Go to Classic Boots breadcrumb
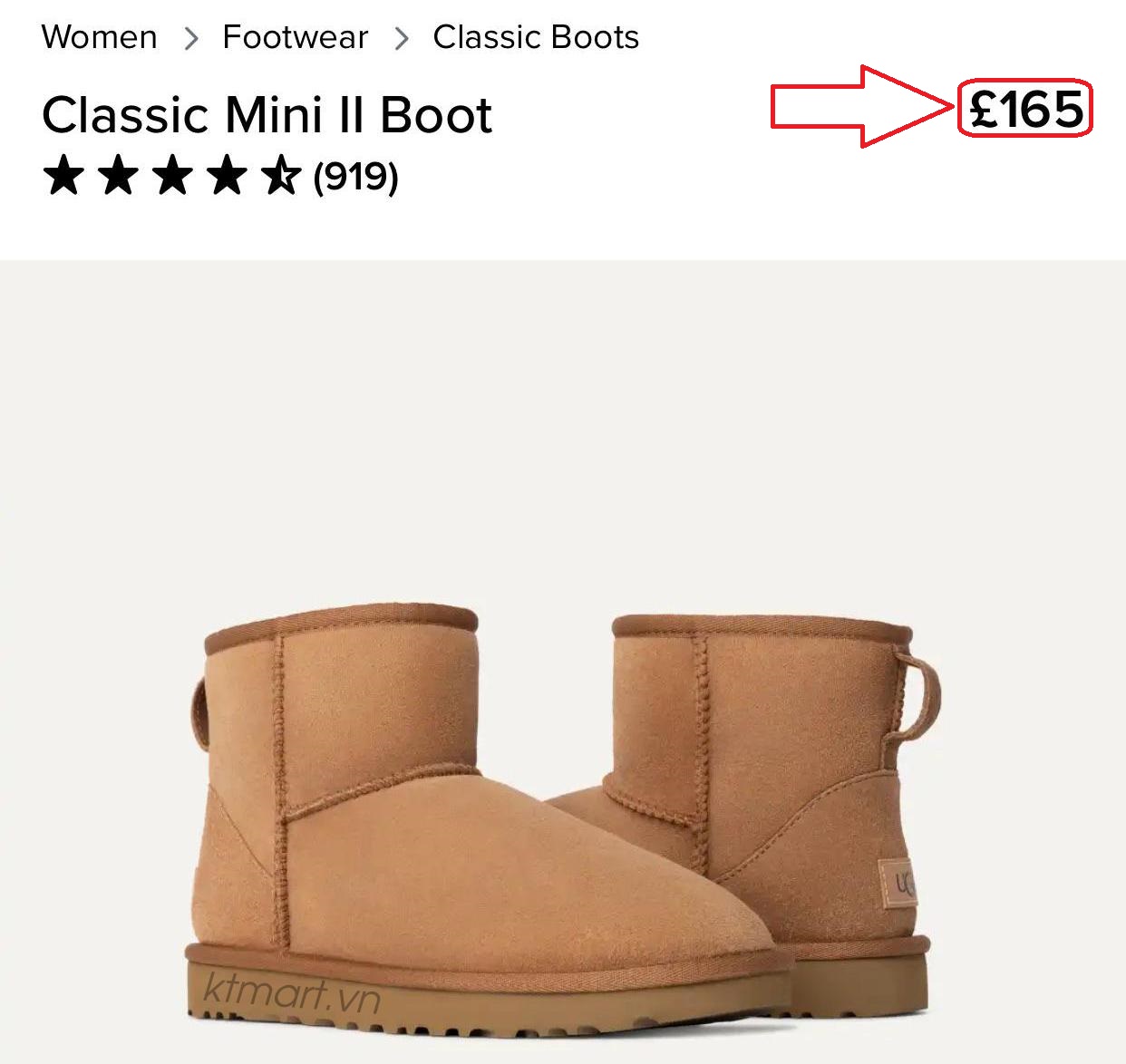Viewport: 1126px width, 1064px height. (x=535, y=37)
